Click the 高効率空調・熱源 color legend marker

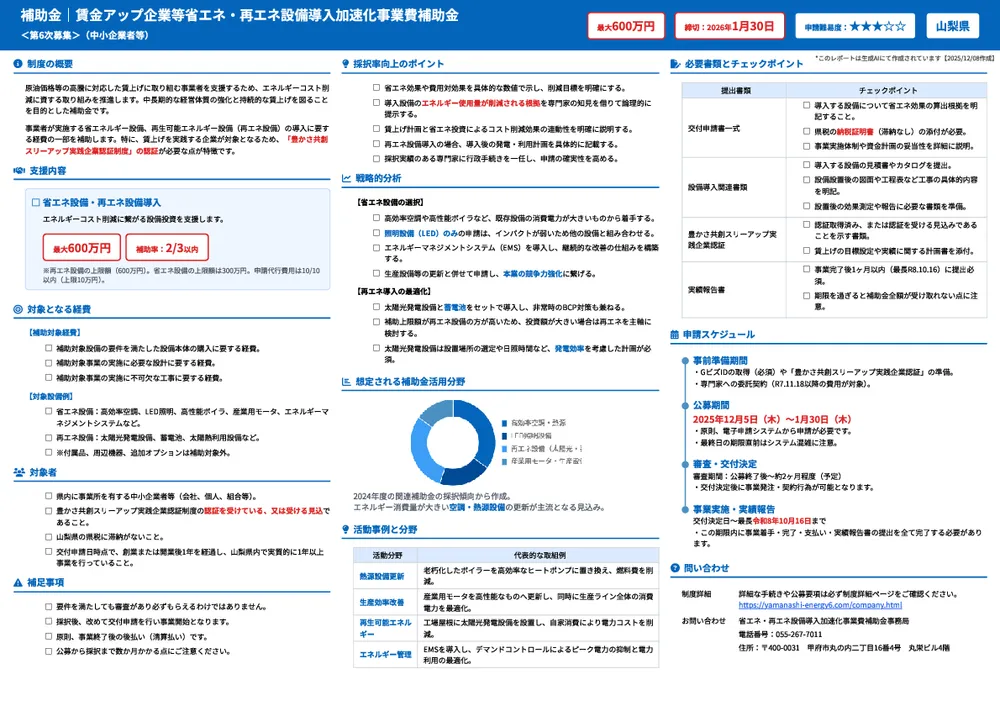tap(503, 422)
